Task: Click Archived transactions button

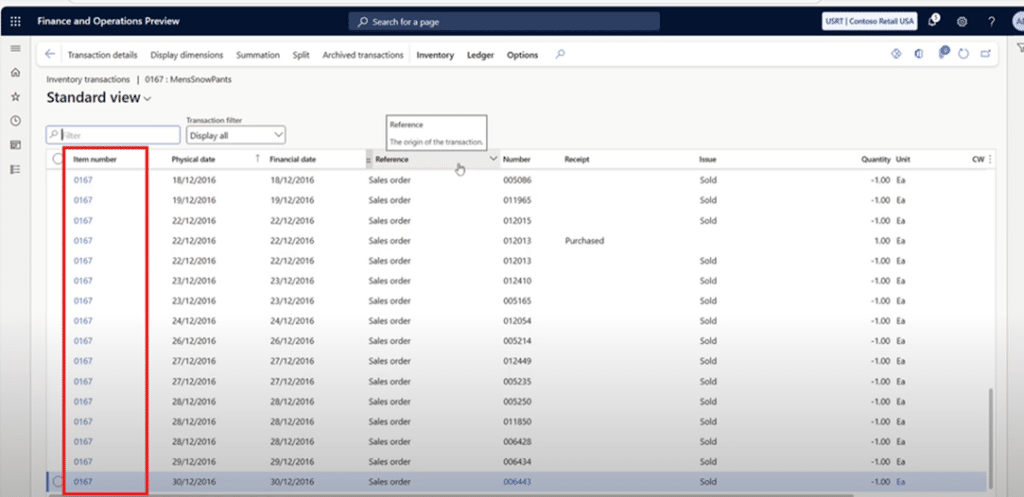Action: coord(363,56)
